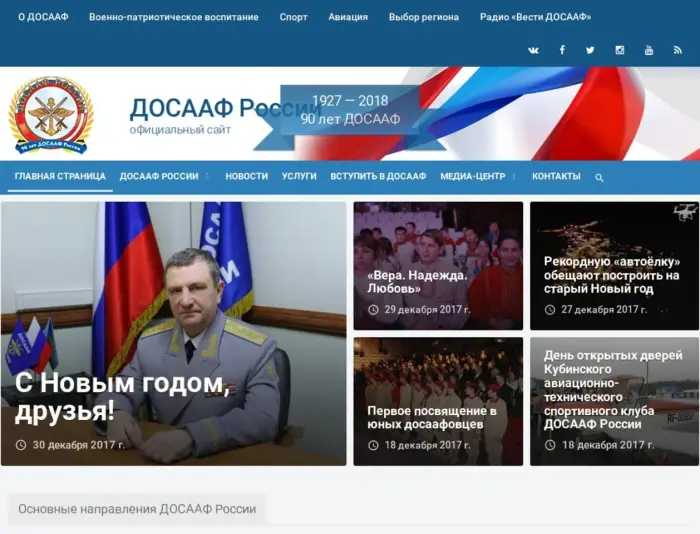Click the RSS feed icon

677,50
